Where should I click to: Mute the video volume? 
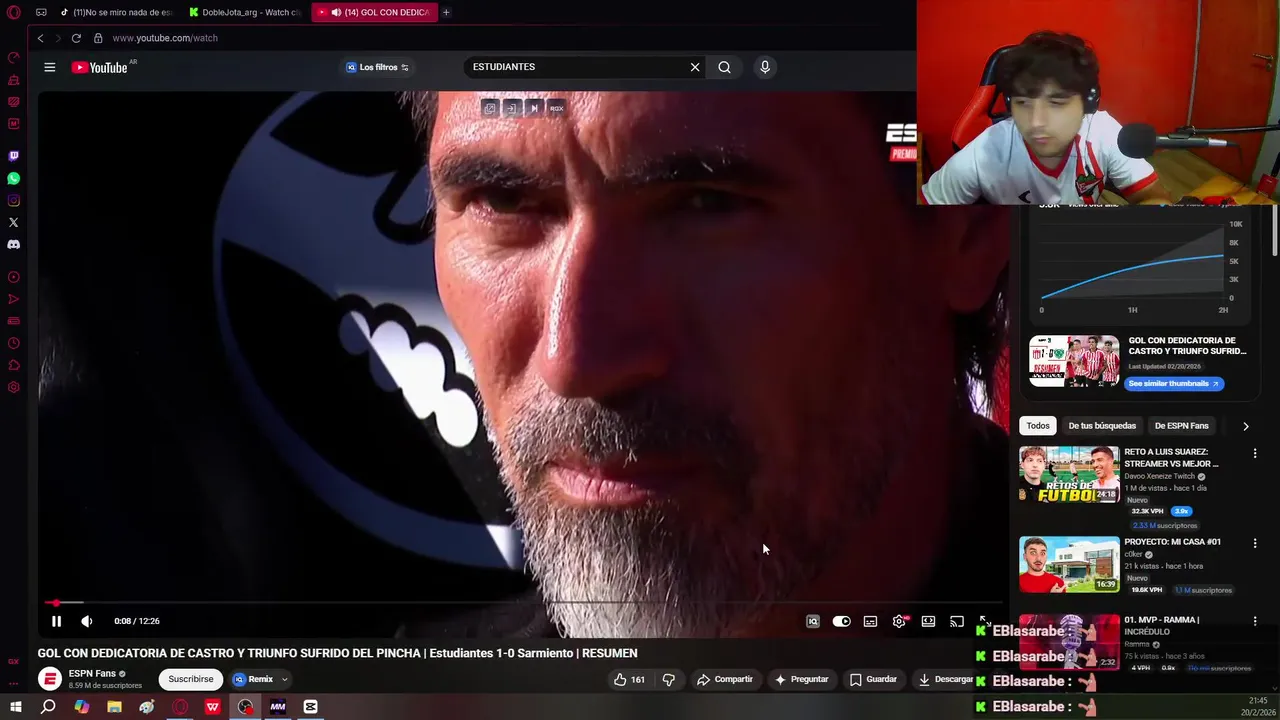click(87, 621)
